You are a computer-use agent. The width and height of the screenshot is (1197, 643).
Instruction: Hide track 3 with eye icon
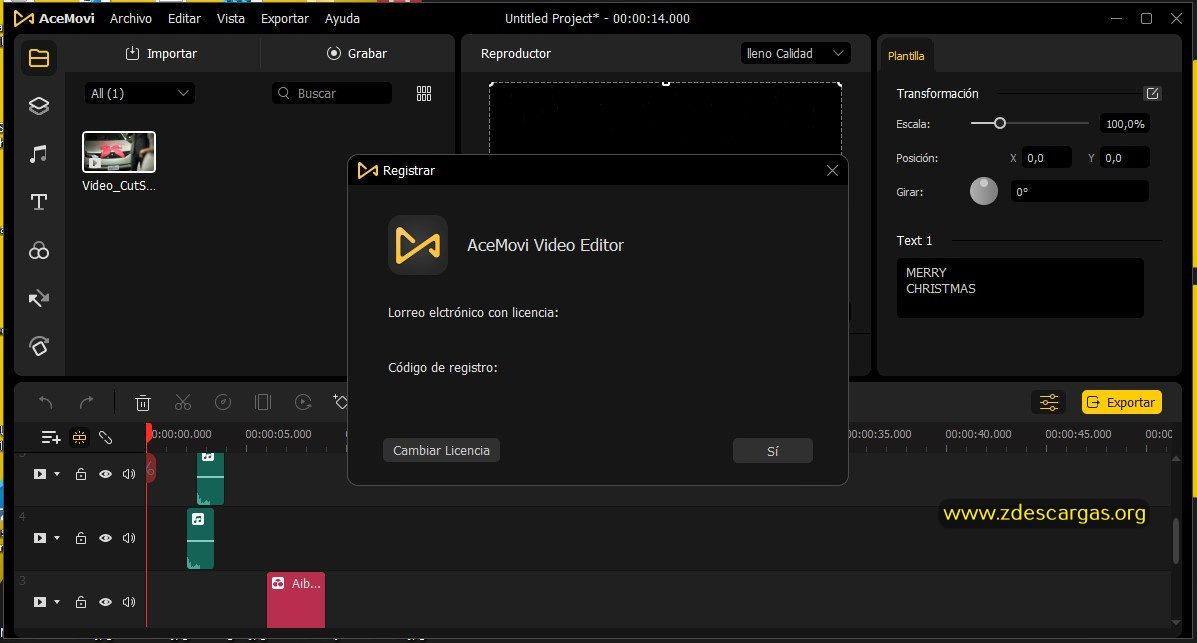click(105, 603)
